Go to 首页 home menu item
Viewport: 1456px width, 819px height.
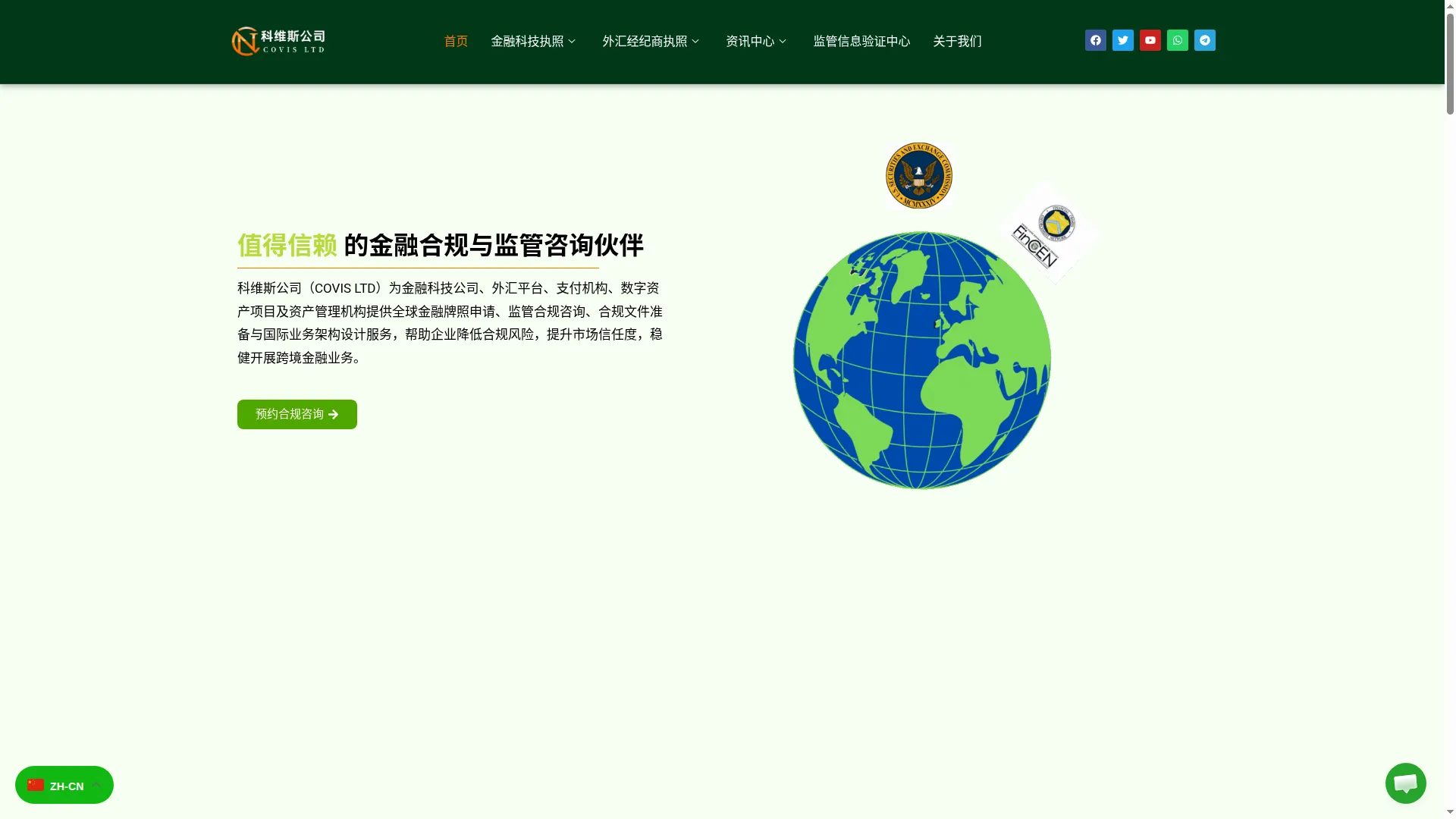[456, 41]
